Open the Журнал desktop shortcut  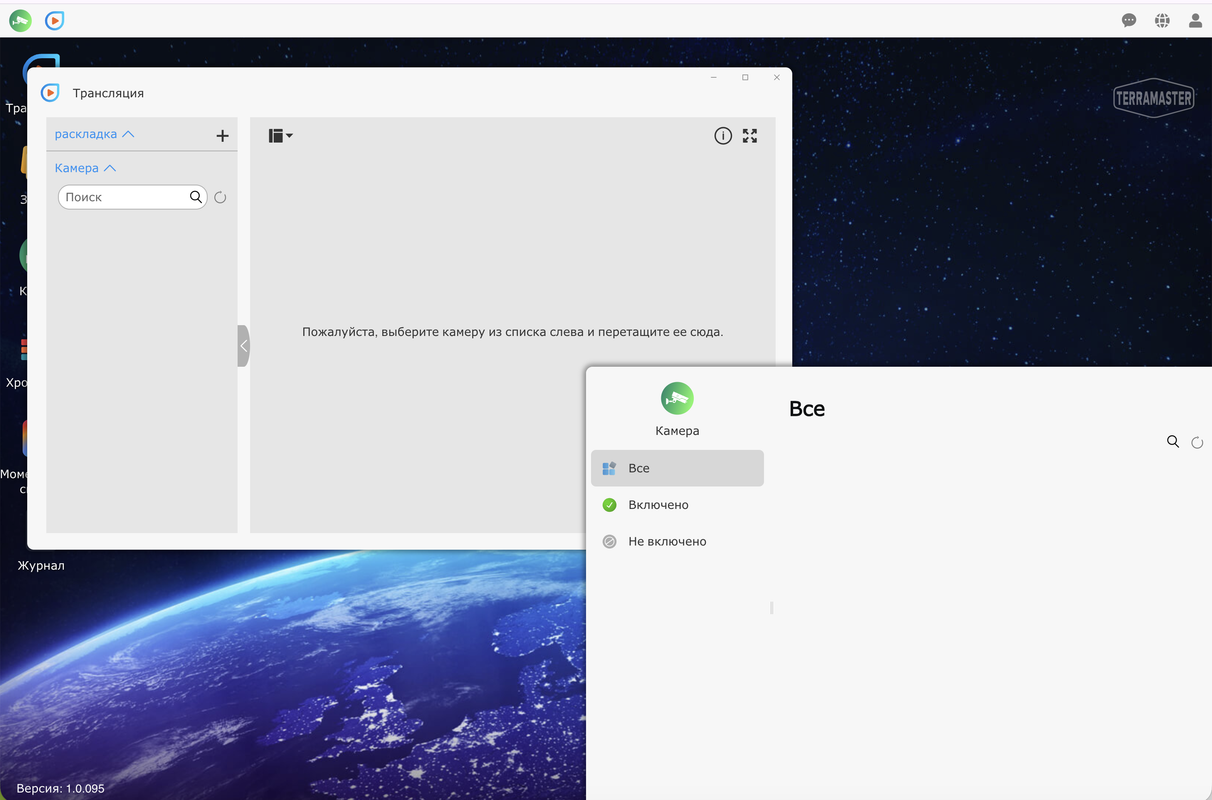pyautogui.click(x=40, y=565)
